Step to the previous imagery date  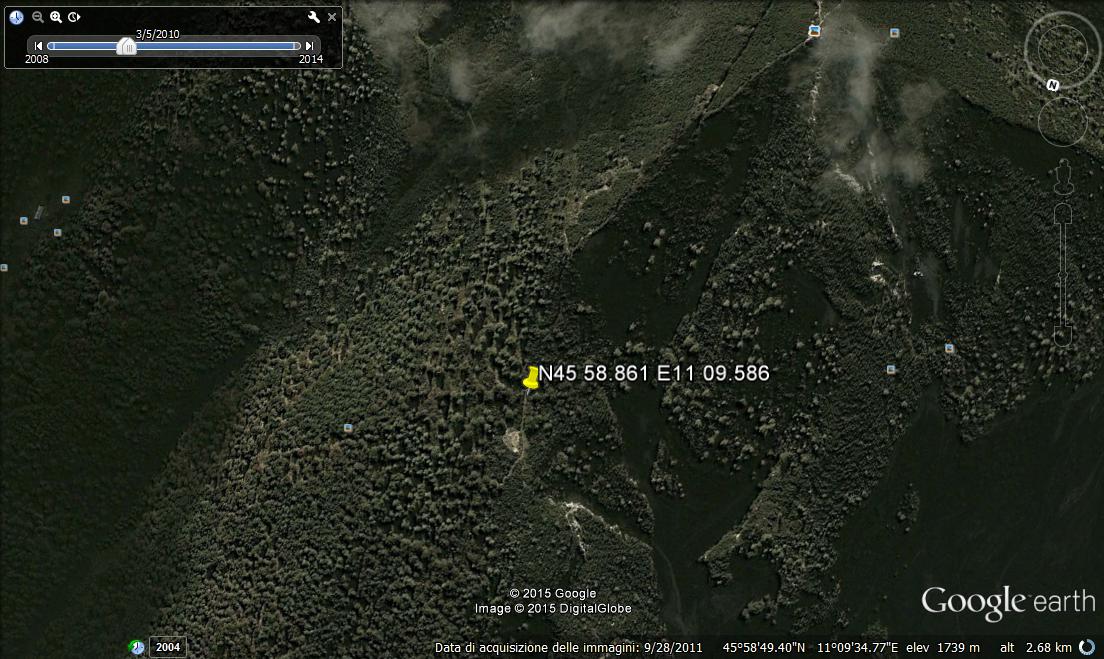(x=38, y=46)
